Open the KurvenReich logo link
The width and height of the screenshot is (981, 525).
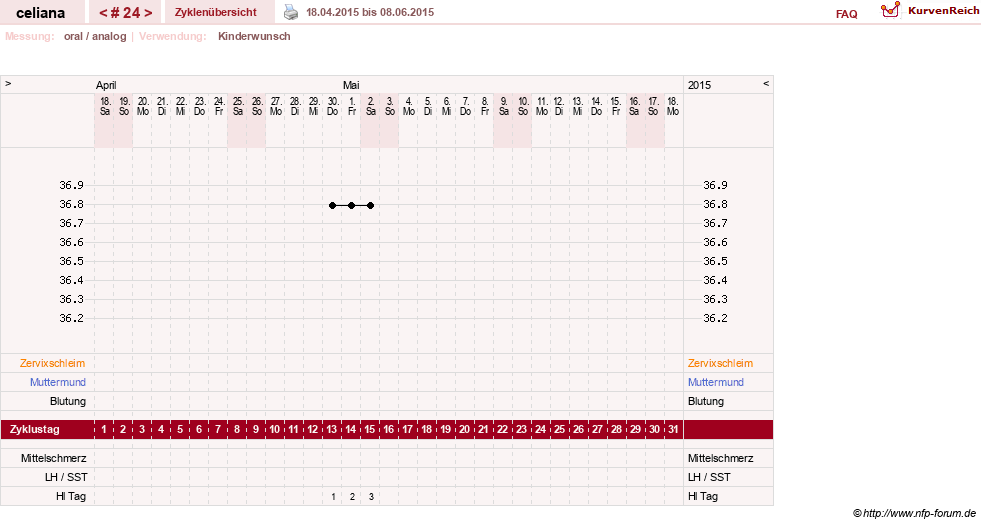tap(930, 11)
